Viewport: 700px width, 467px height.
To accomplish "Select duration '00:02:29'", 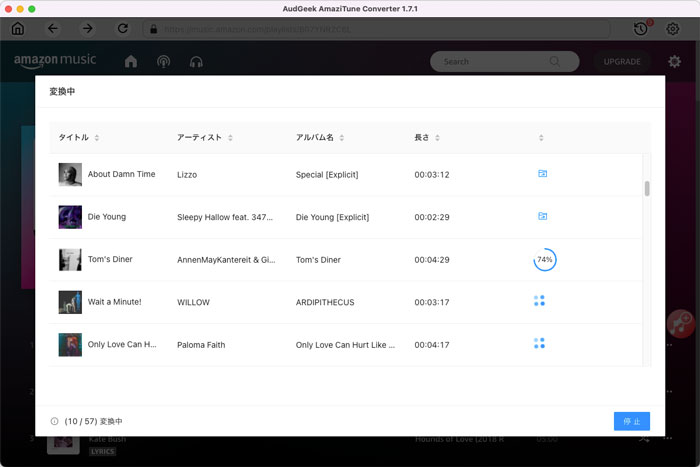I will click(x=432, y=217).
